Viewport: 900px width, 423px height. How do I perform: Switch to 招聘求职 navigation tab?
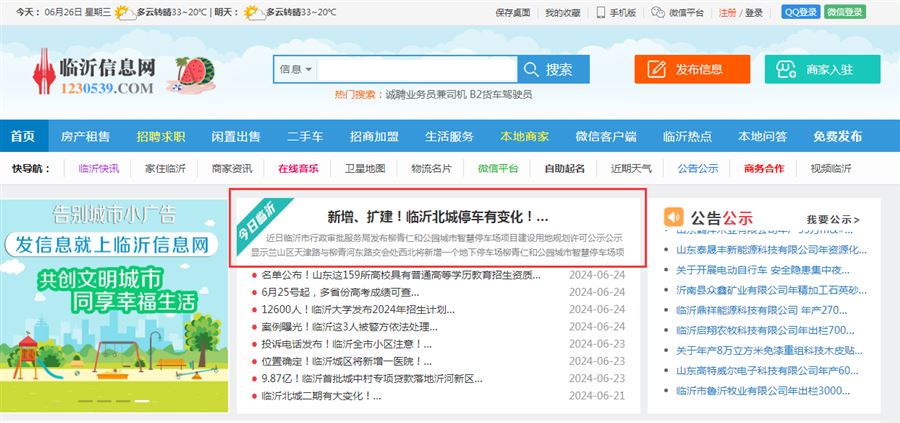(x=161, y=136)
